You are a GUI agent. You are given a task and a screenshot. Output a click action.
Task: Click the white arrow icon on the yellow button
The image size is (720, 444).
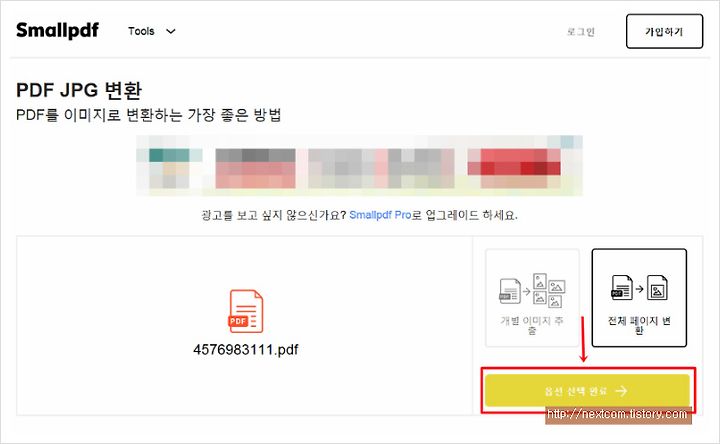[621, 391]
